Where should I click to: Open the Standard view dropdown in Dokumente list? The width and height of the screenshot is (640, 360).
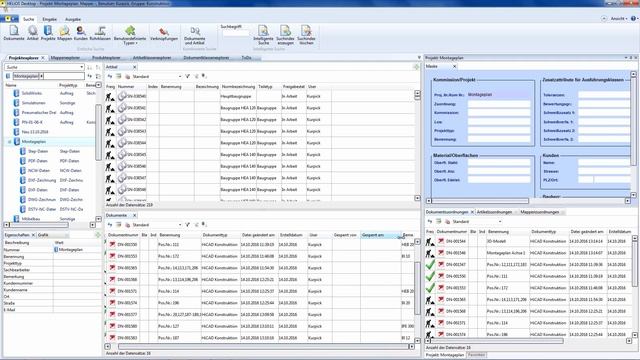point(180,224)
